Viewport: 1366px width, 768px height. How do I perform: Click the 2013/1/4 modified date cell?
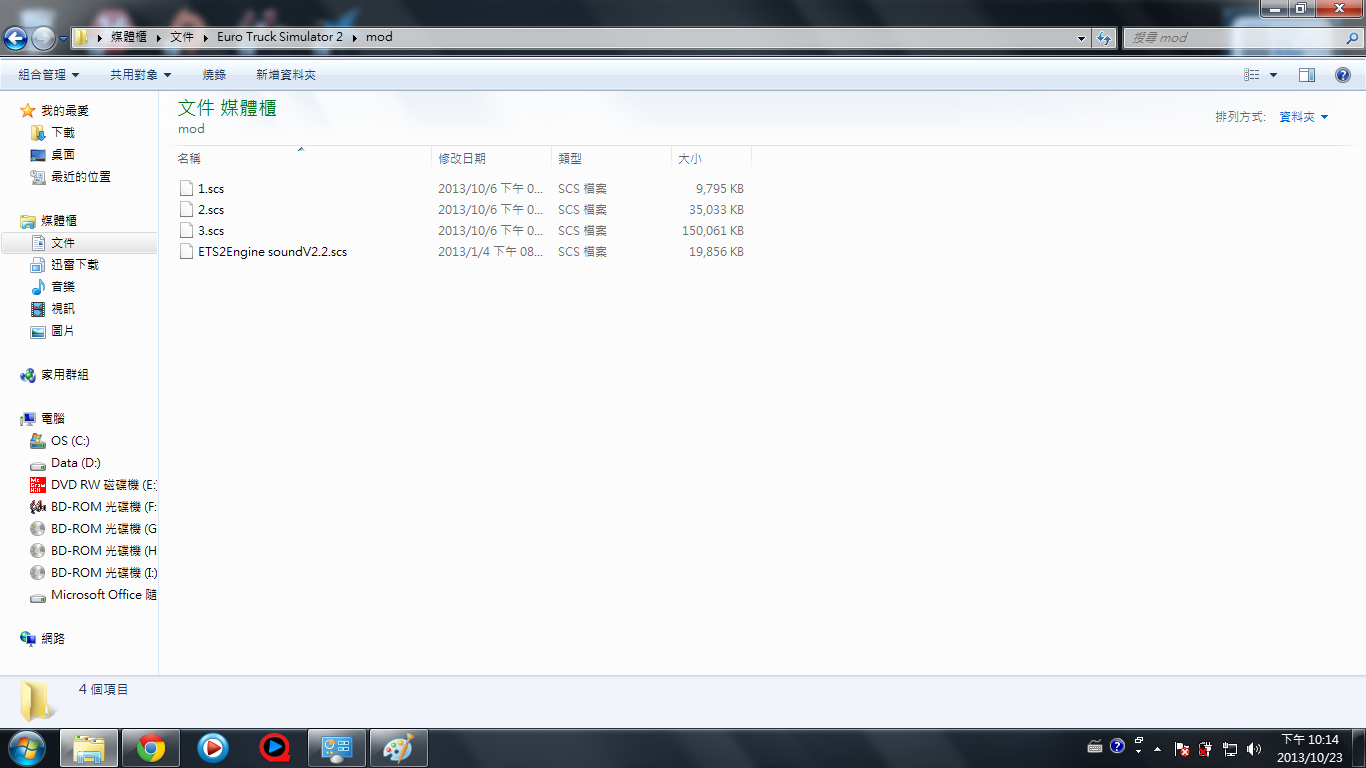pos(491,252)
